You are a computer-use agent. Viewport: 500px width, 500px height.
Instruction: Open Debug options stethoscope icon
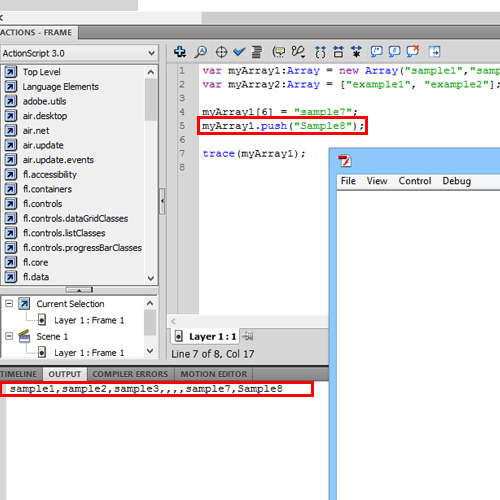[298, 52]
